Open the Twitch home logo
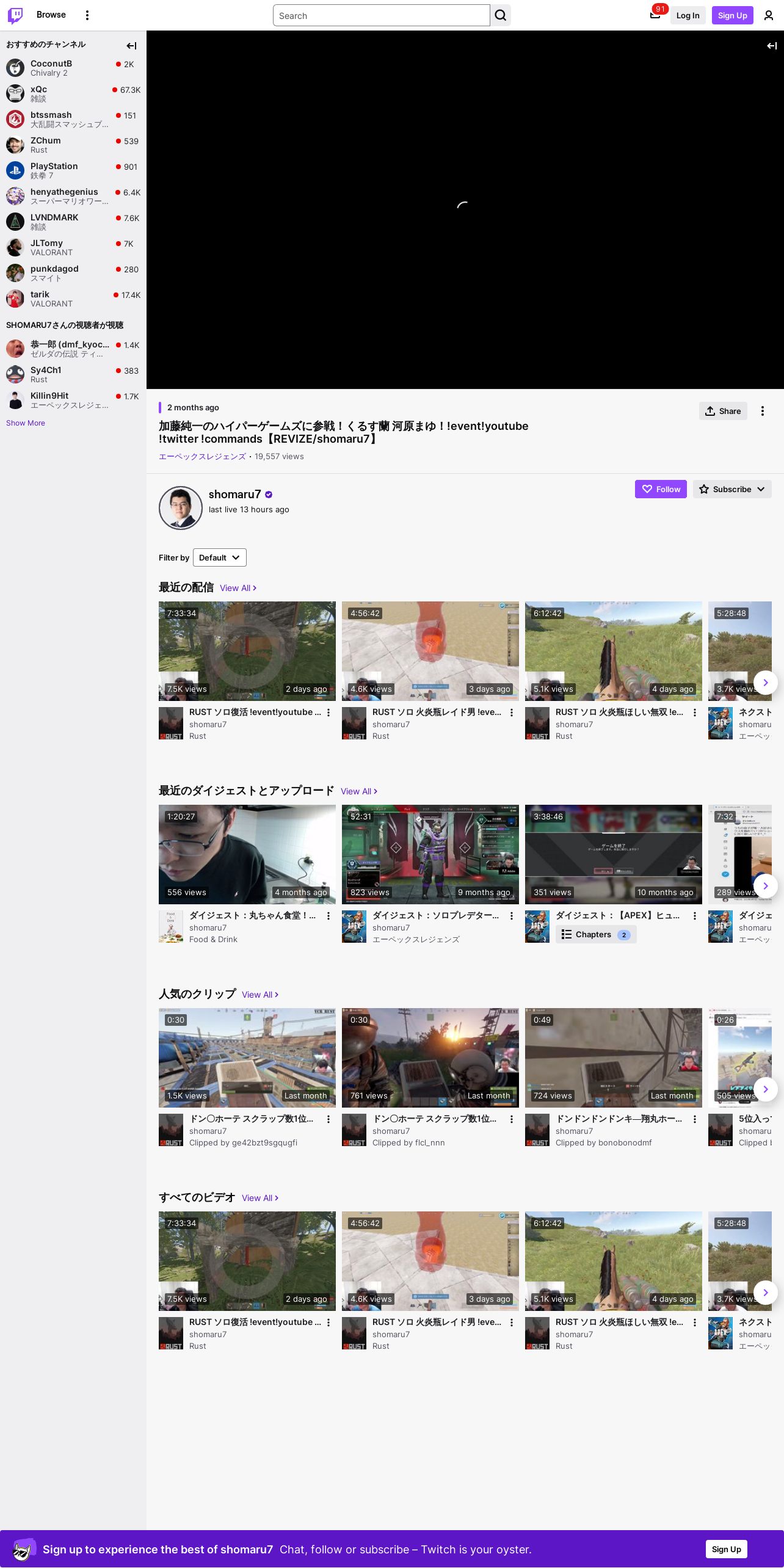784x1568 pixels. pos(15,15)
